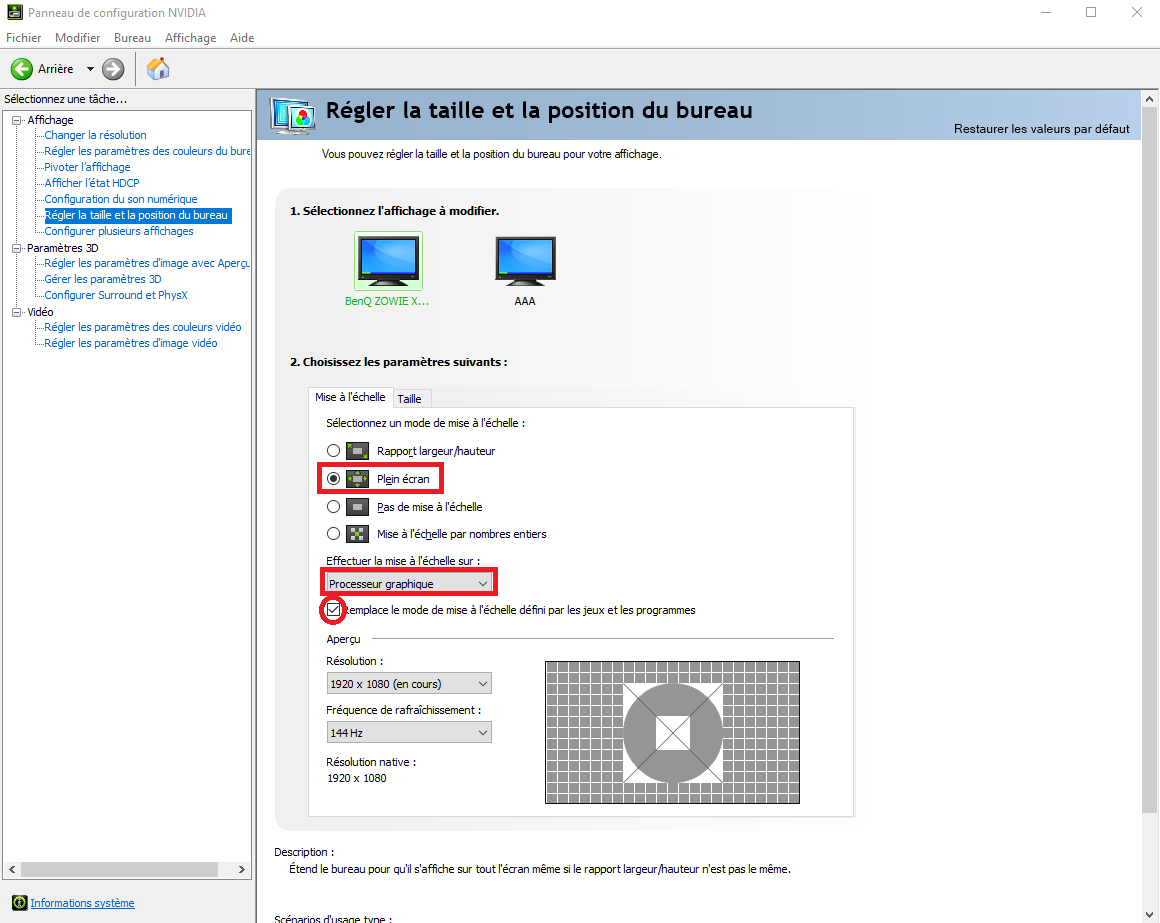The height and width of the screenshot is (923, 1160).
Task: Open the Processeur graphique dropdown
Action: (x=409, y=584)
